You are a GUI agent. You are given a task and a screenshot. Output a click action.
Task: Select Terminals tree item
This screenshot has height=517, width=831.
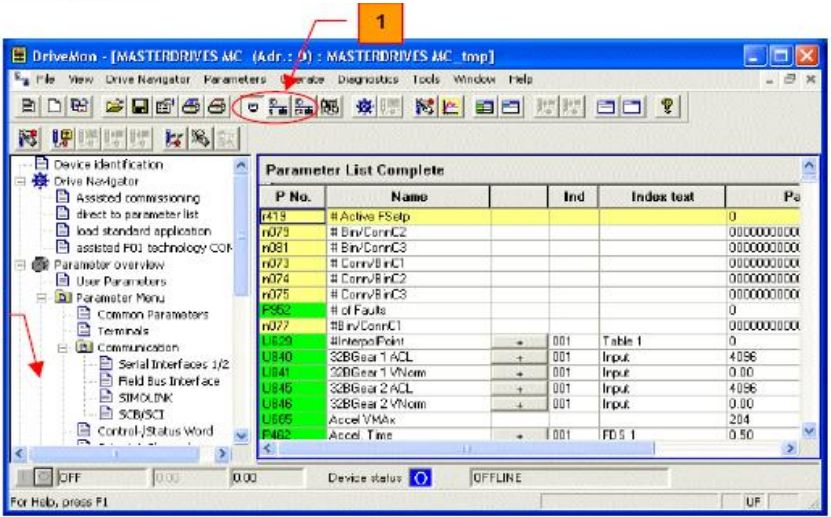(x=123, y=331)
